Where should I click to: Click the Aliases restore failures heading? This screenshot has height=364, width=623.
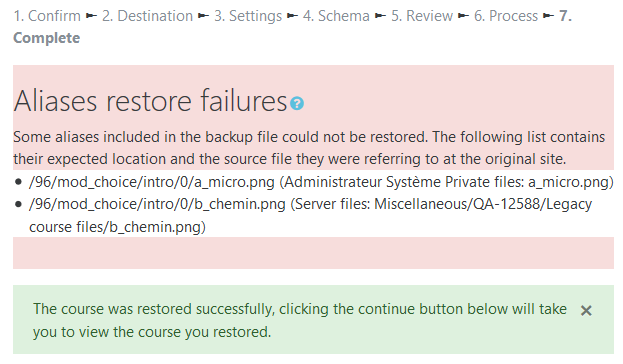(150, 101)
